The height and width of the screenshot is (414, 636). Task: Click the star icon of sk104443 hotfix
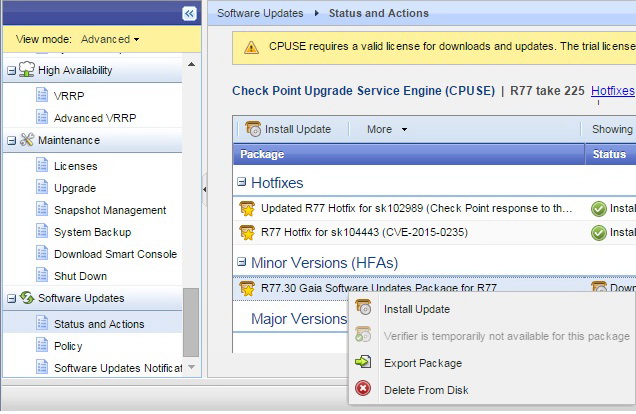tap(247, 232)
